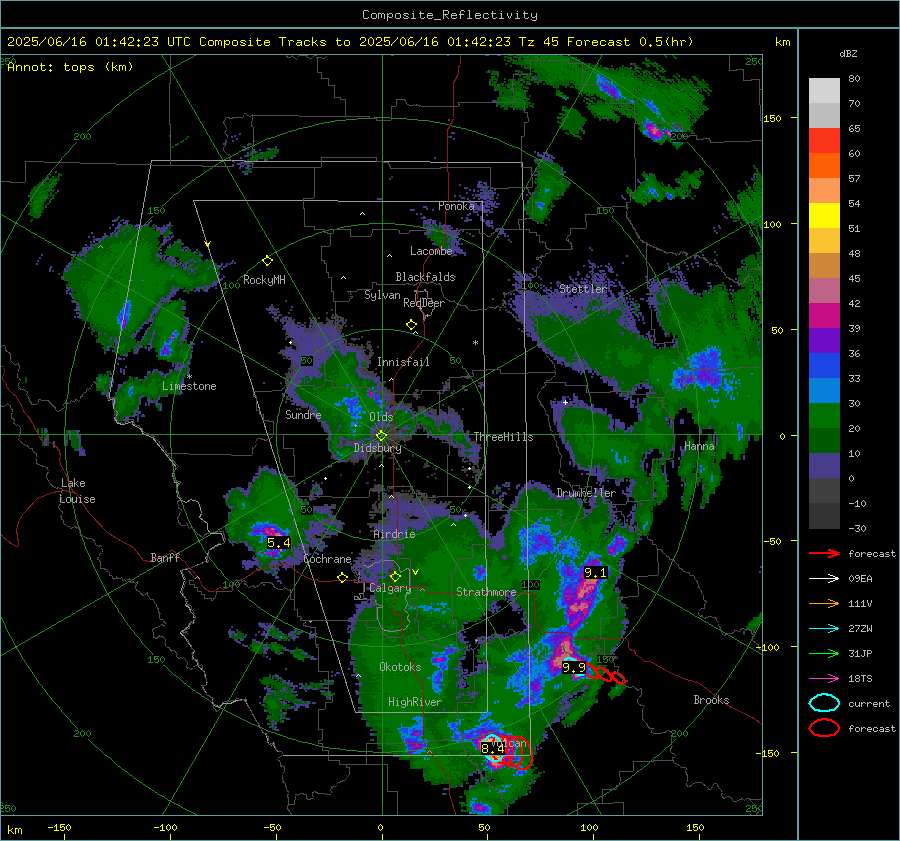Click the Drumheller city label
Image resolution: width=900 pixels, height=841 pixels.
tap(586, 493)
